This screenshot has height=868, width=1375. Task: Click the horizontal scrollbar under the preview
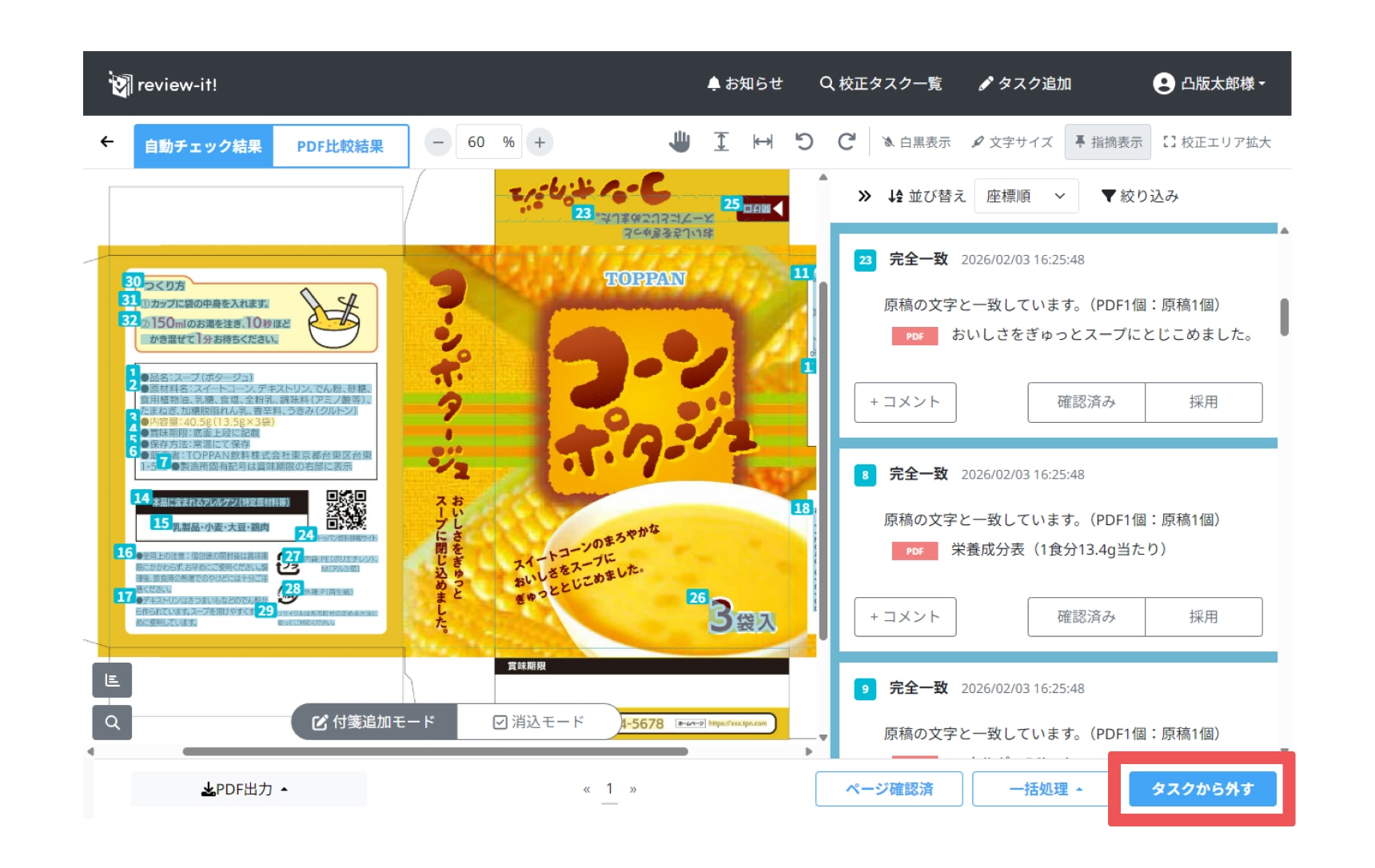(435, 751)
